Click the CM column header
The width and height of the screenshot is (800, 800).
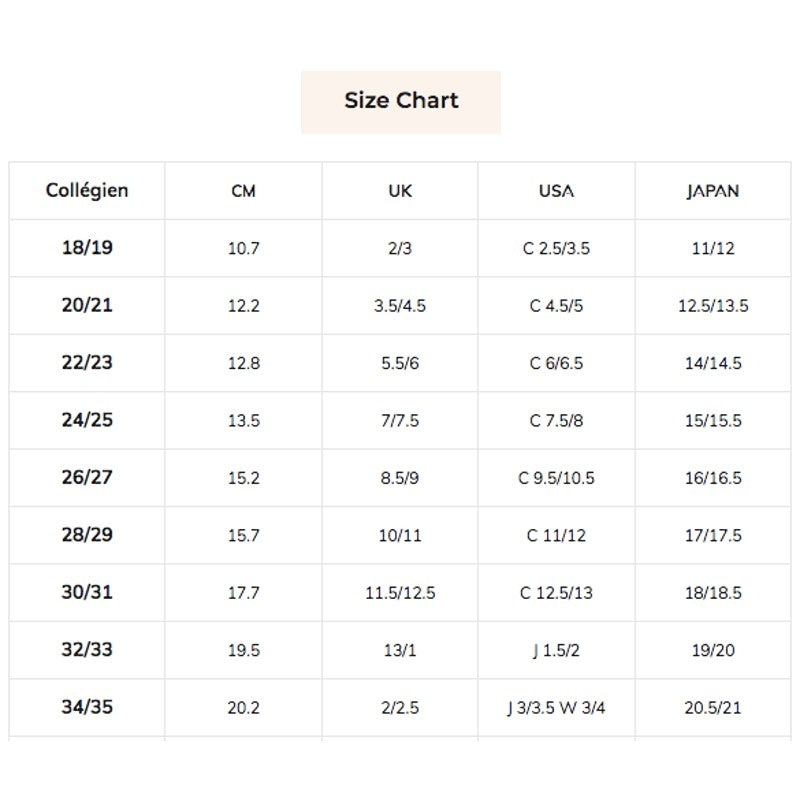coord(243,191)
